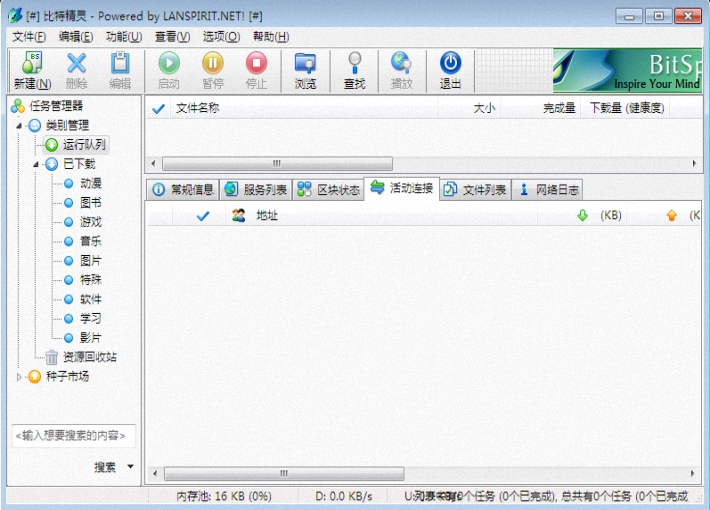Viewport: 710px width, 510px height.
Task: Click the 文件名称 column header
Action: 303,108
